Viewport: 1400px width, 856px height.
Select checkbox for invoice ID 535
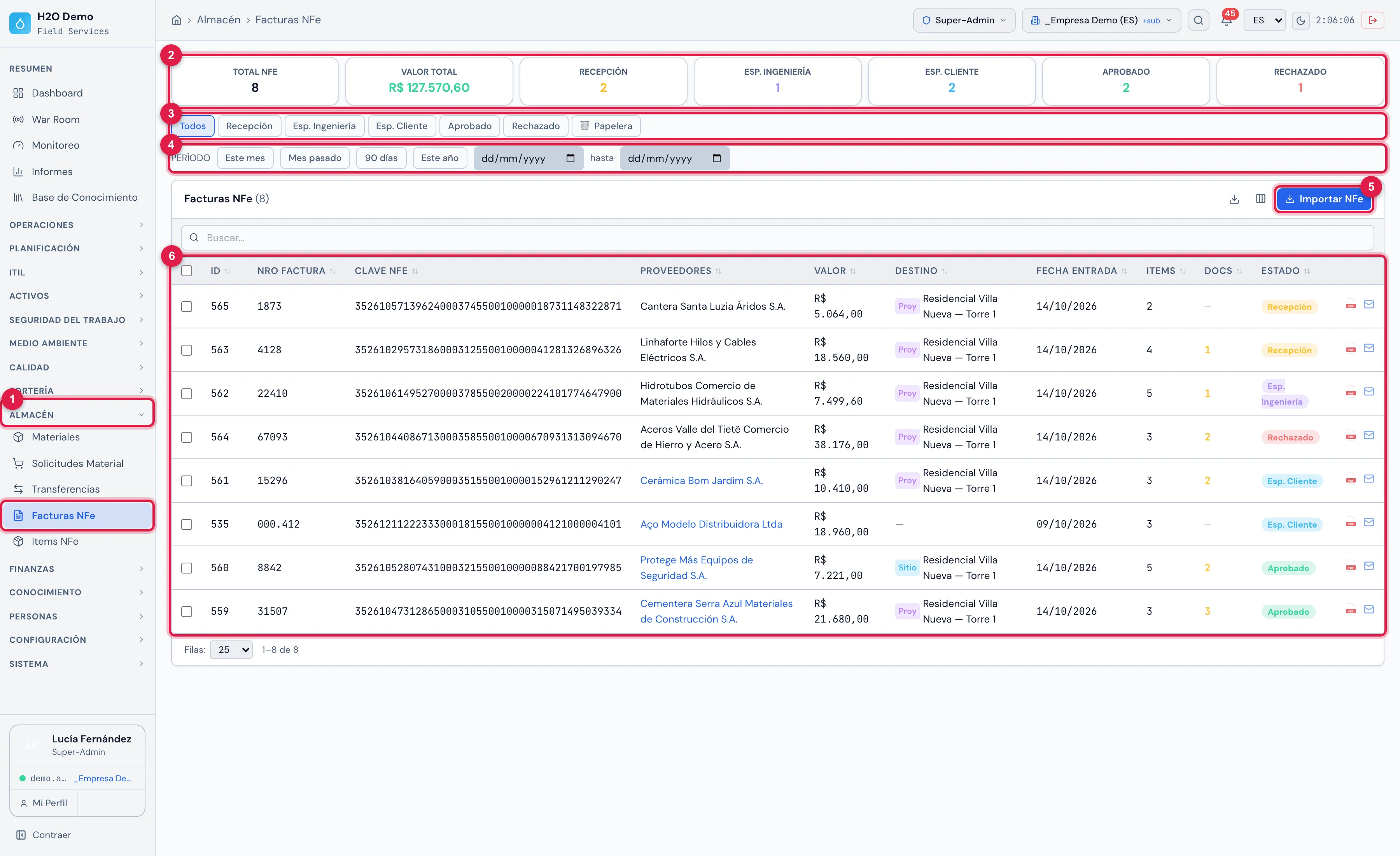pyautogui.click(x=186, y=524)
